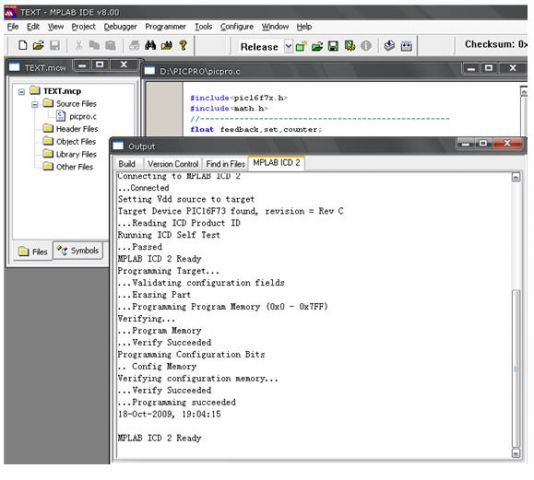Collapse the Source Files folder node
The image size is (534, 480).
[35, 104]
